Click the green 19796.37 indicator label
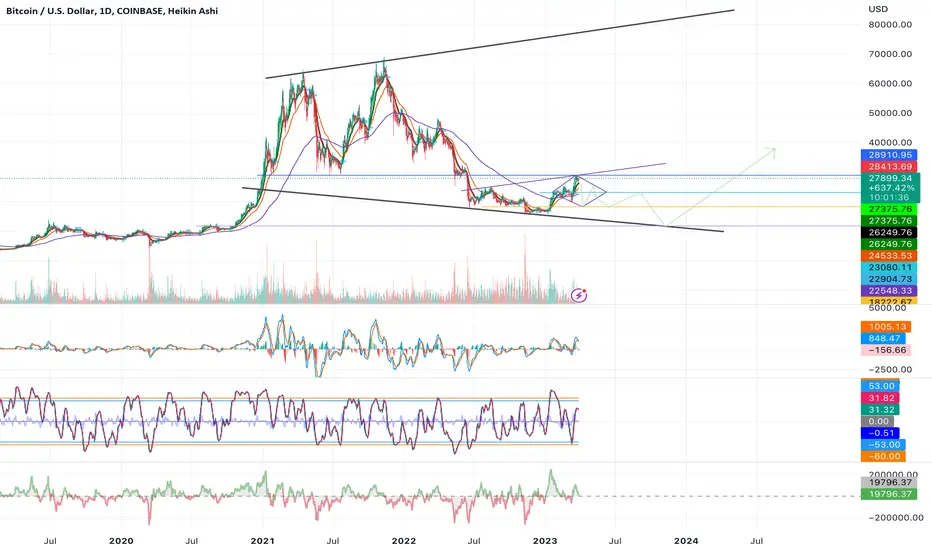Image resolution: width=932 pixels, height=550 pixels. 889,494
